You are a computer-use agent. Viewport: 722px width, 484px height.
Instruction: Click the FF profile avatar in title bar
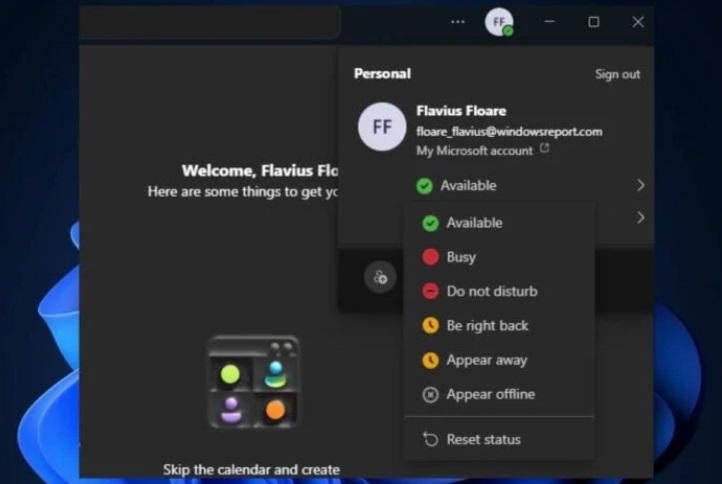pyautogui.click(x=499, y=22)
